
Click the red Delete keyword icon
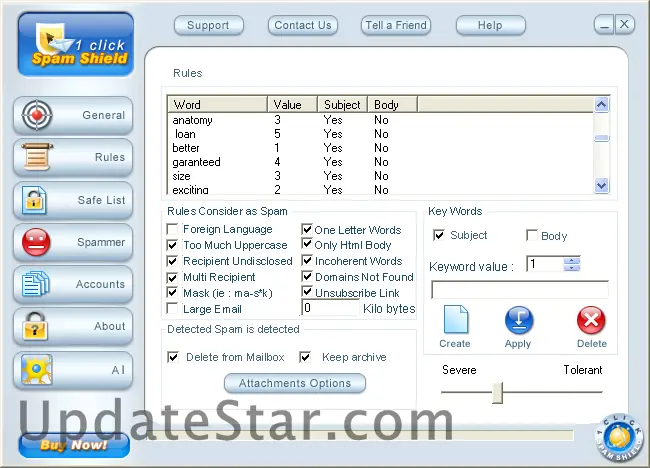pos(591,320)
